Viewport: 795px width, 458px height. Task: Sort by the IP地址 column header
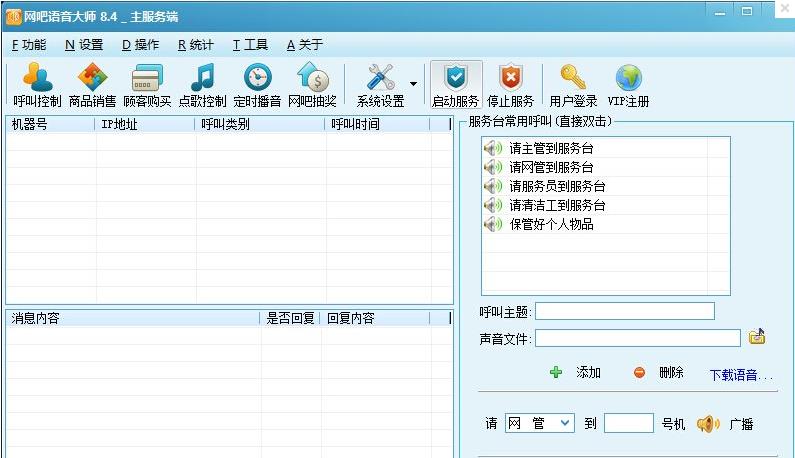pos(145,124)
